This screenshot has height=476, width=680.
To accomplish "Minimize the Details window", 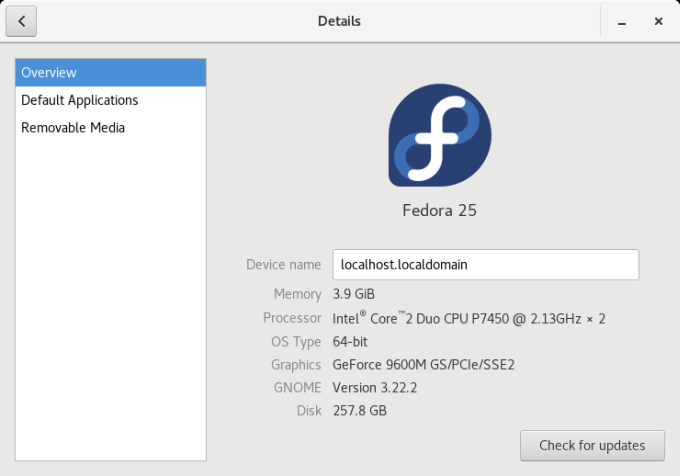I will tap(622, 21).
